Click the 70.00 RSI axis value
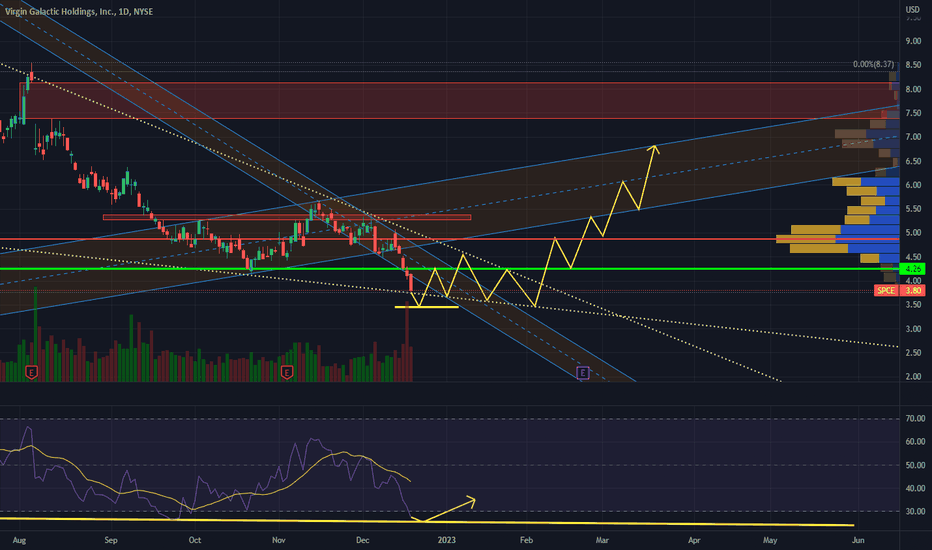932x550 pixels. tap(915, 419)
